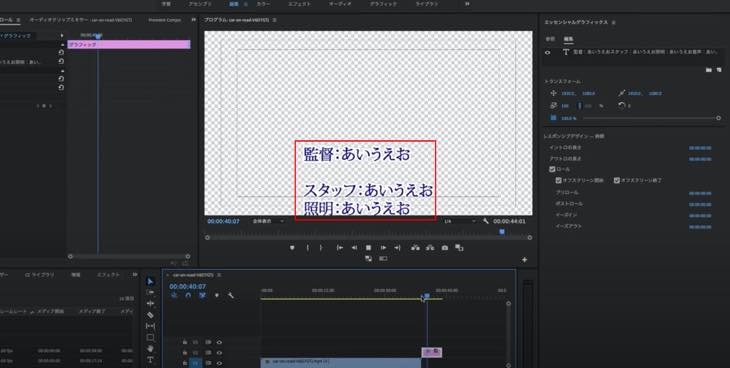Open timeline display settings wrench

tap(230, 295)
